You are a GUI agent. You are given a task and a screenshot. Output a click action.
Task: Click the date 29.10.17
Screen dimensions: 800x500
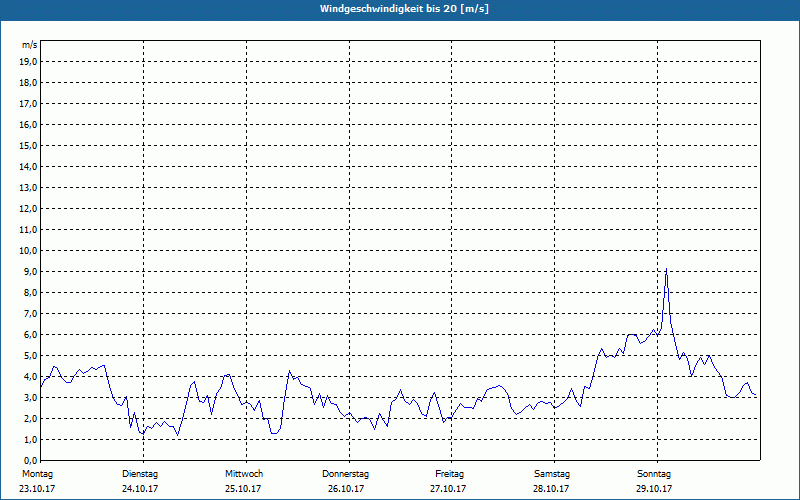pyautogui.click(x=654, y=489)
